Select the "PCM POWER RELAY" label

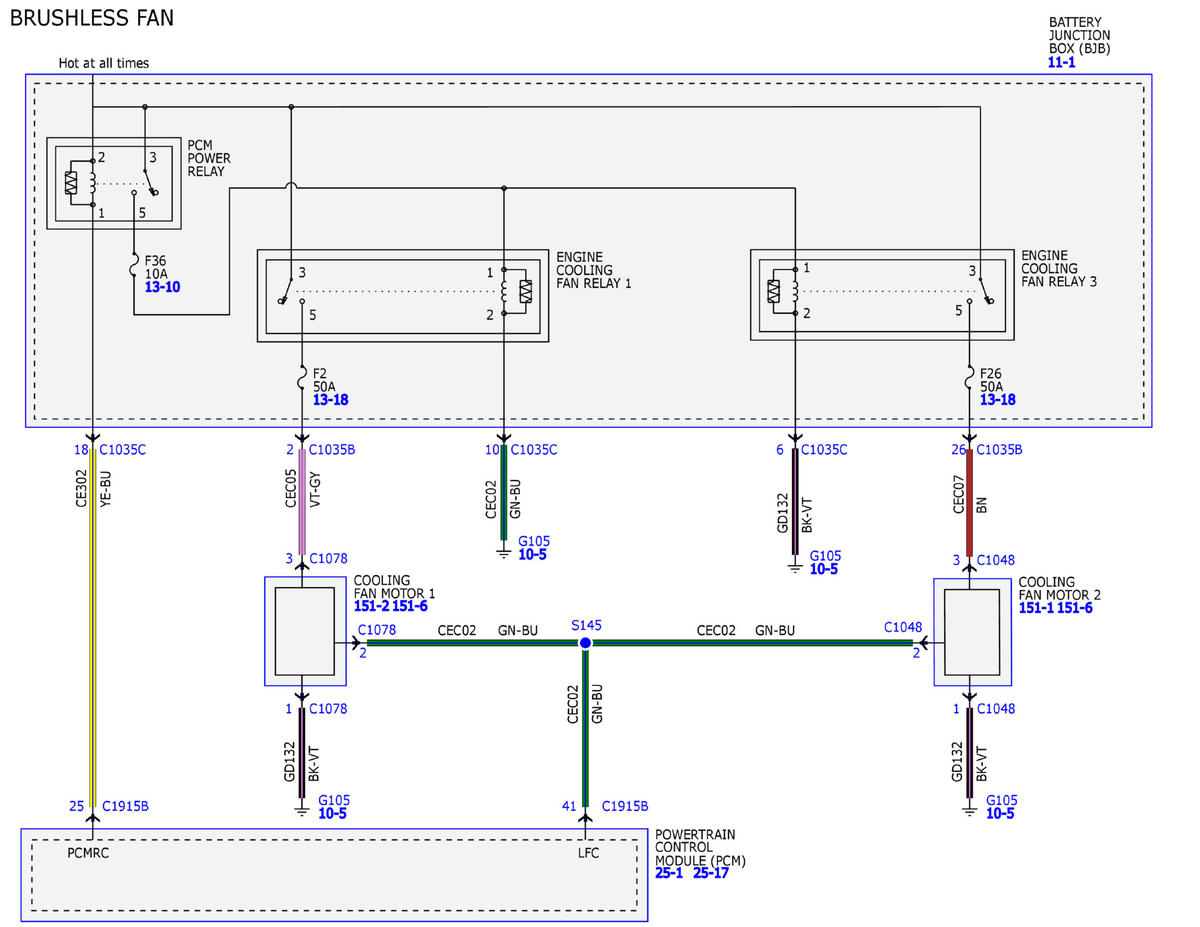[210, 158]
